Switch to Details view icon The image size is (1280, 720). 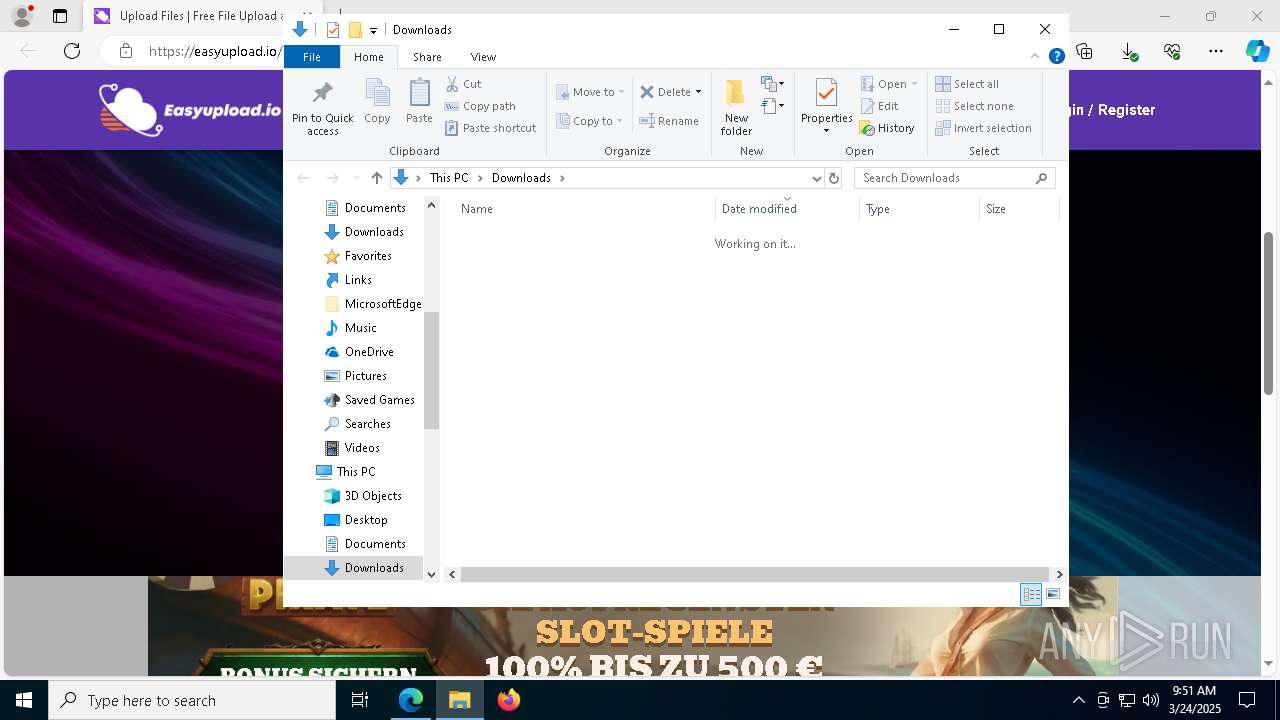[x=1031, y=594]
